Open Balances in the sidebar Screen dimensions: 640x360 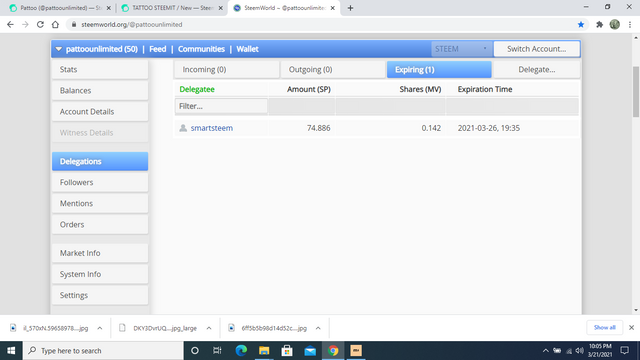pyautogui.click(x=100, y=91)
